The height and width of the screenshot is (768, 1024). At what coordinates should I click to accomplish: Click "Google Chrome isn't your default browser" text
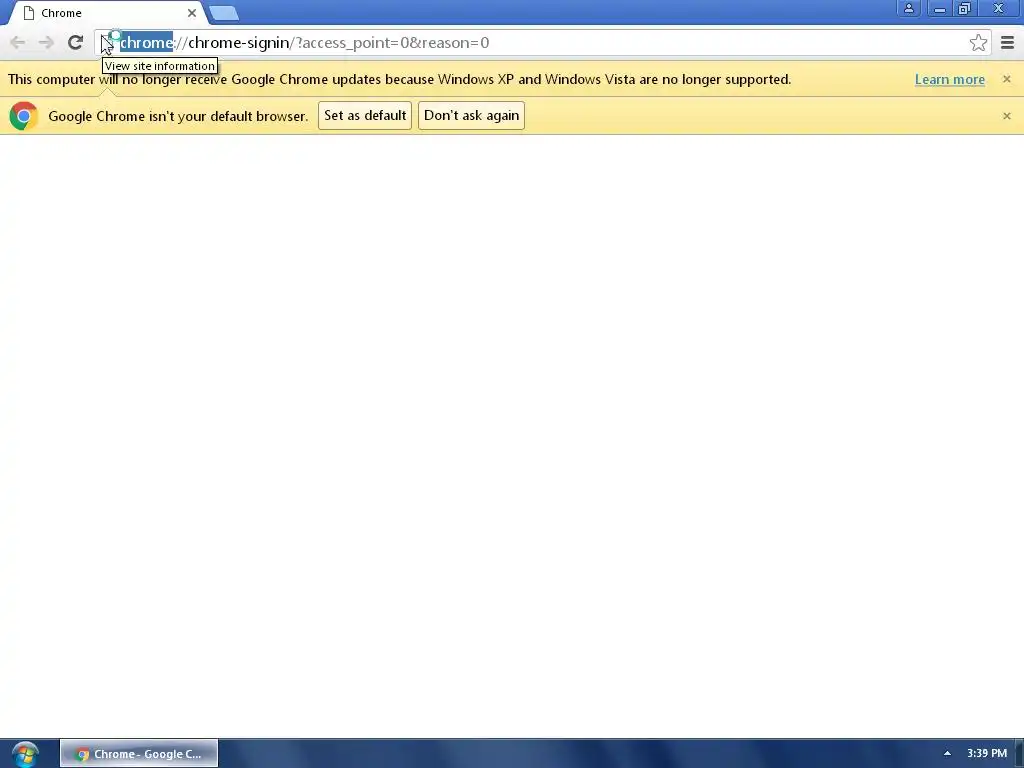[x=178, y=116]
